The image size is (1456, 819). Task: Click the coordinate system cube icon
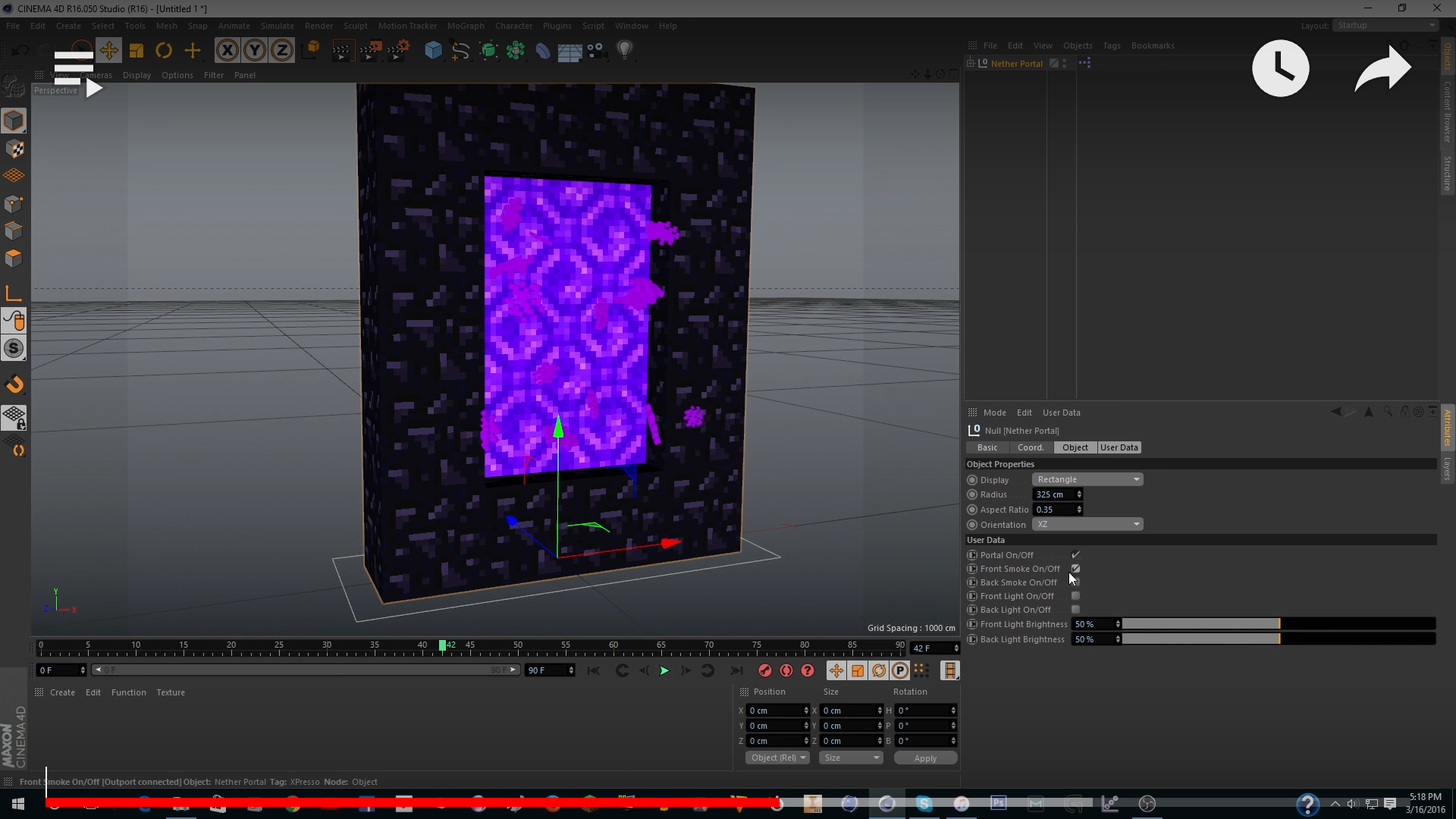[311, 51]
